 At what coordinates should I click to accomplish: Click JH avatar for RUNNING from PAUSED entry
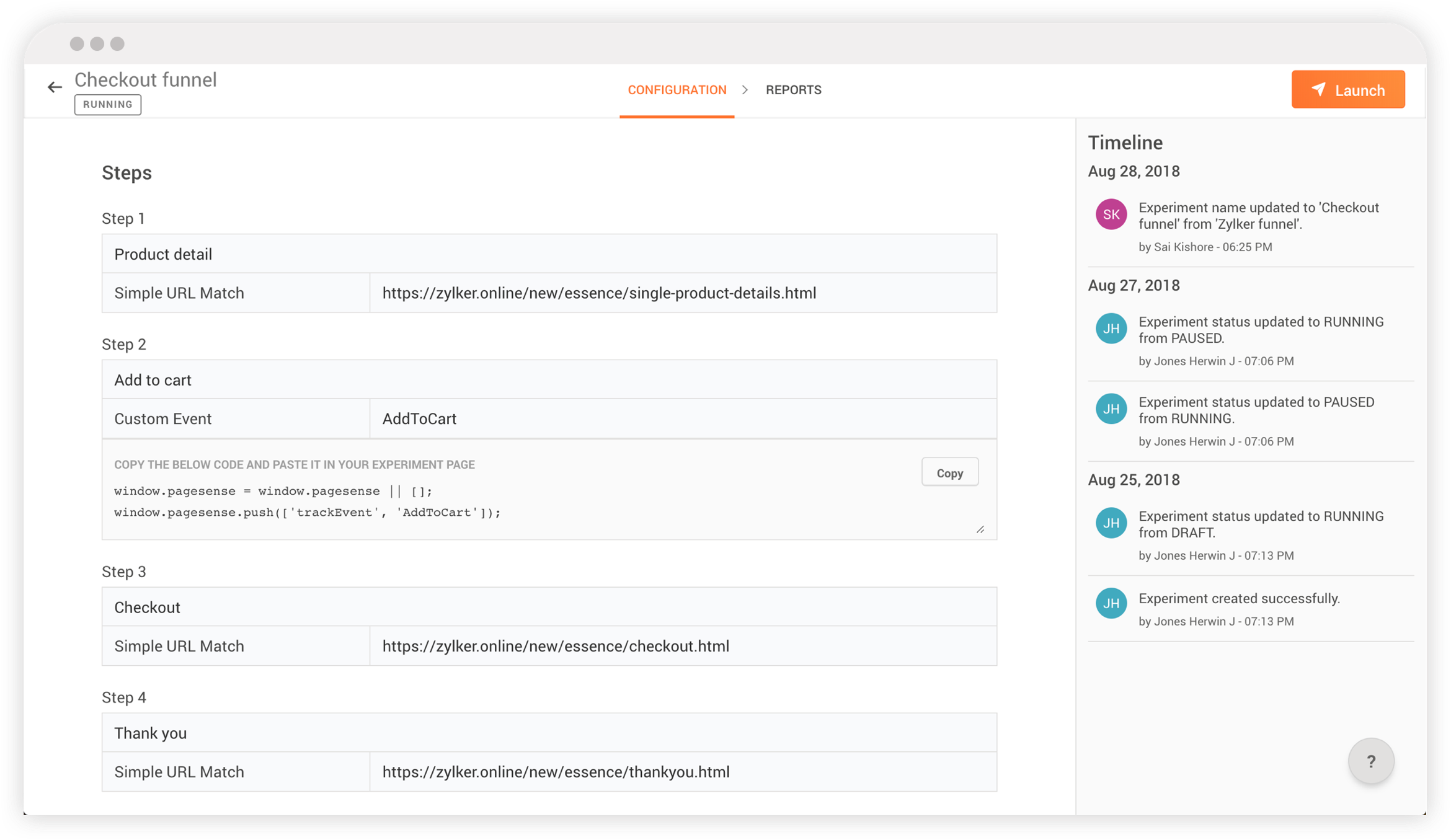[1111, 329]
